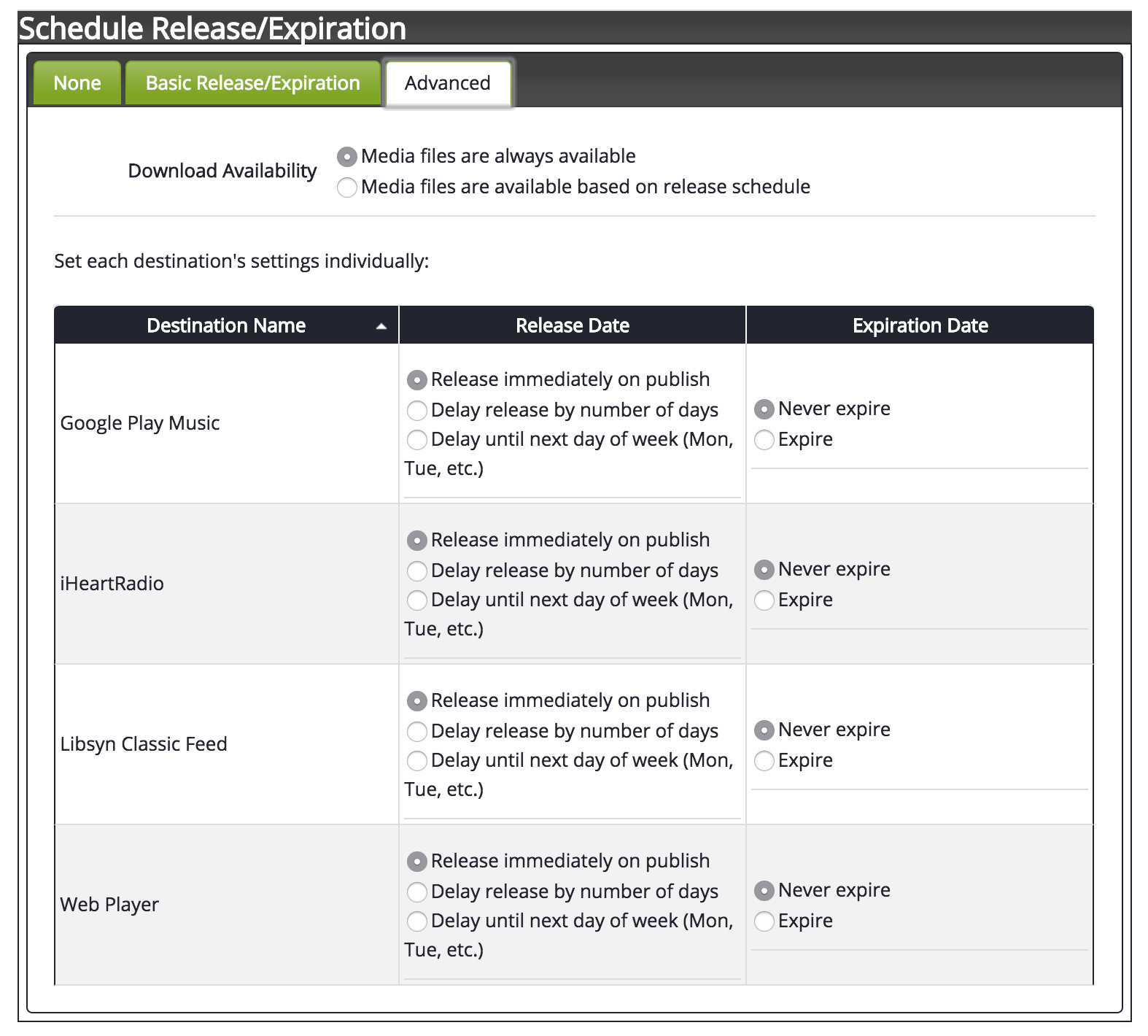Choose Delay until next day of week for iHeartRadio
1148x1036 pixels.
pyautogui.click(x=417, y=600)
